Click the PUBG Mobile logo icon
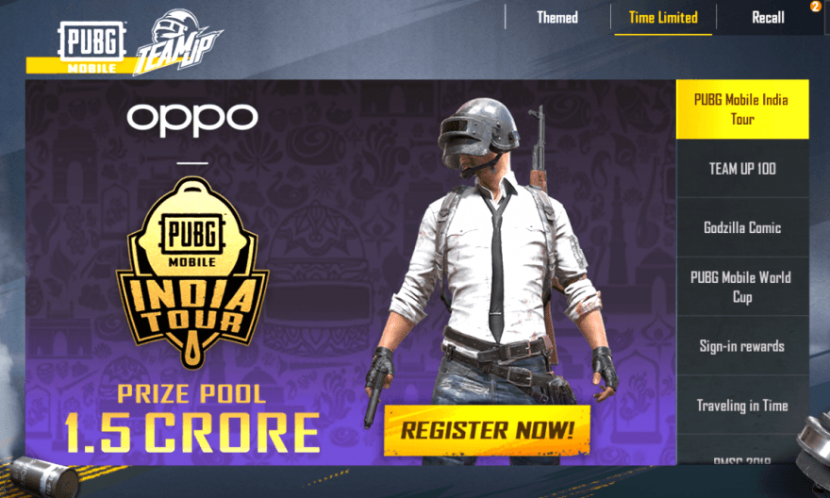This screenshot has width=830, height=498. pyautogui.click(x=92, y=47)
